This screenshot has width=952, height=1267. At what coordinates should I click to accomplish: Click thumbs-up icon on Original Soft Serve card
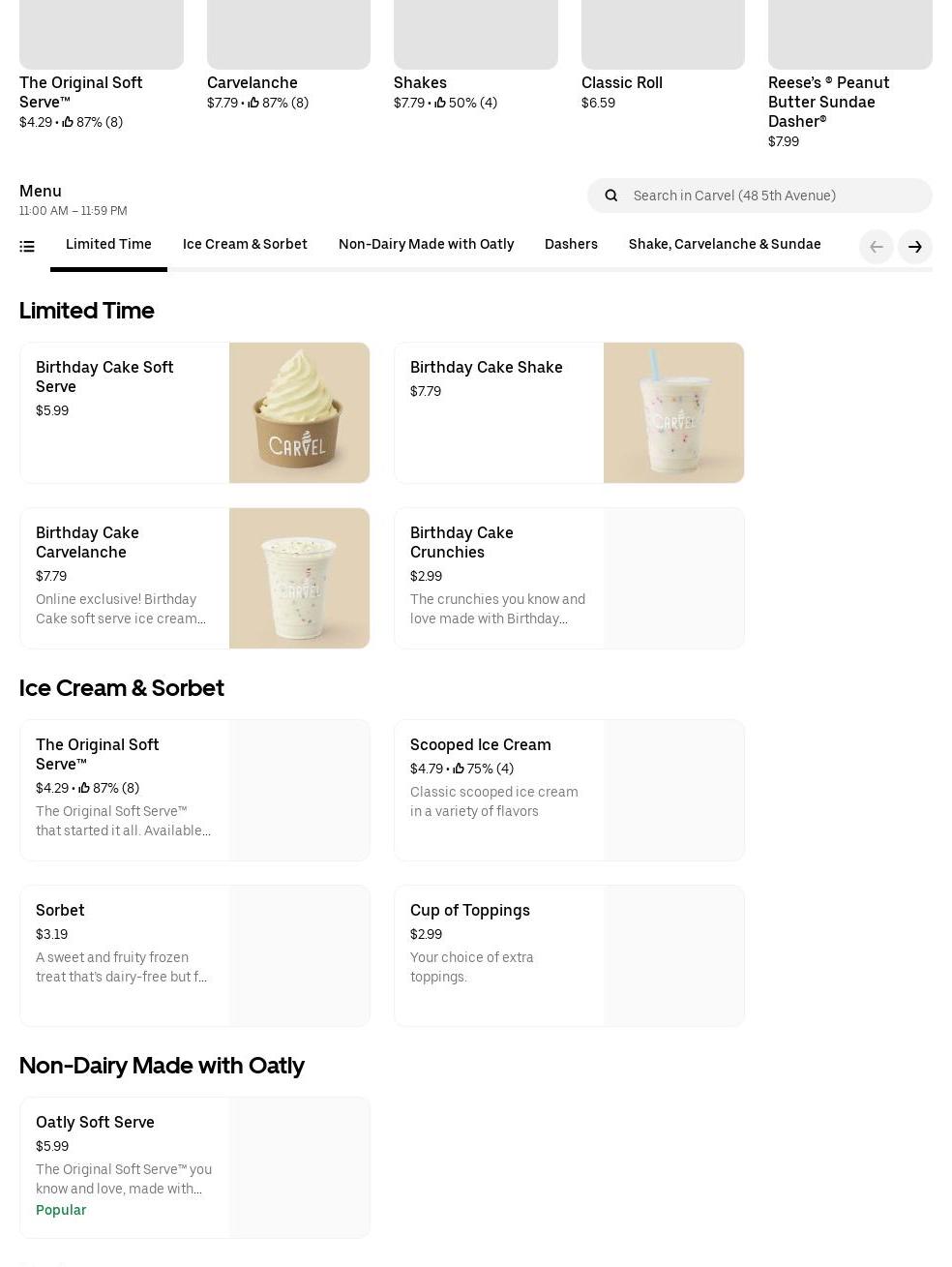pyautogui.click(x=84, y=788)
